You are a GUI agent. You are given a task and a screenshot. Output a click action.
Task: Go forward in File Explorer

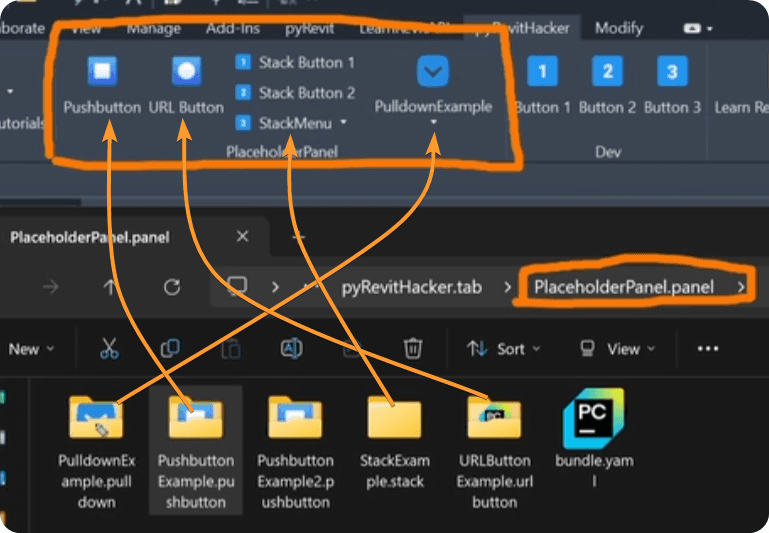[x=51, y=287]
